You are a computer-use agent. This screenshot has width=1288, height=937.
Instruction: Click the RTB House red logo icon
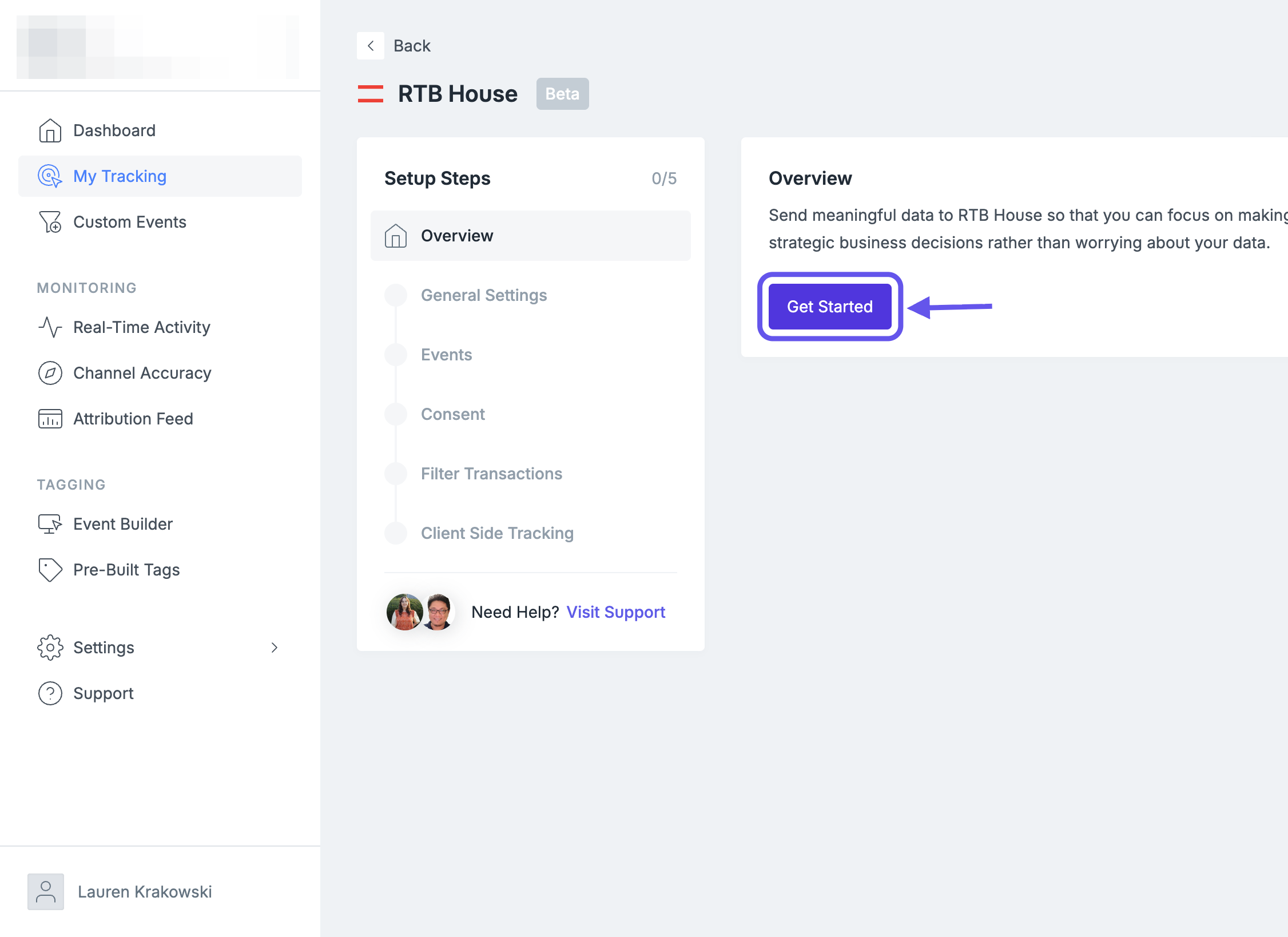371,94
